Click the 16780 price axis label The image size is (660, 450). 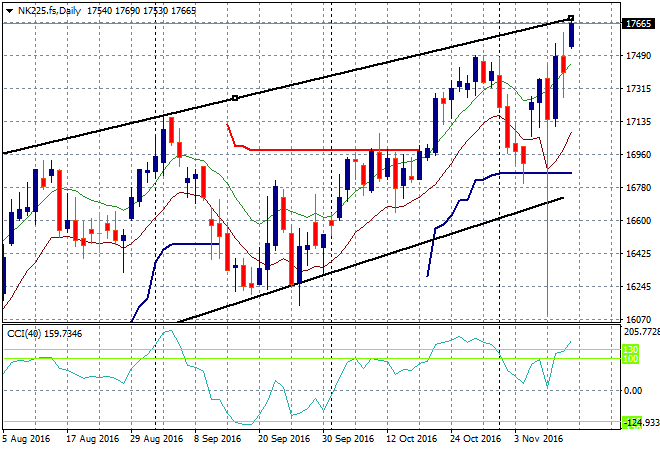[638, 187]
